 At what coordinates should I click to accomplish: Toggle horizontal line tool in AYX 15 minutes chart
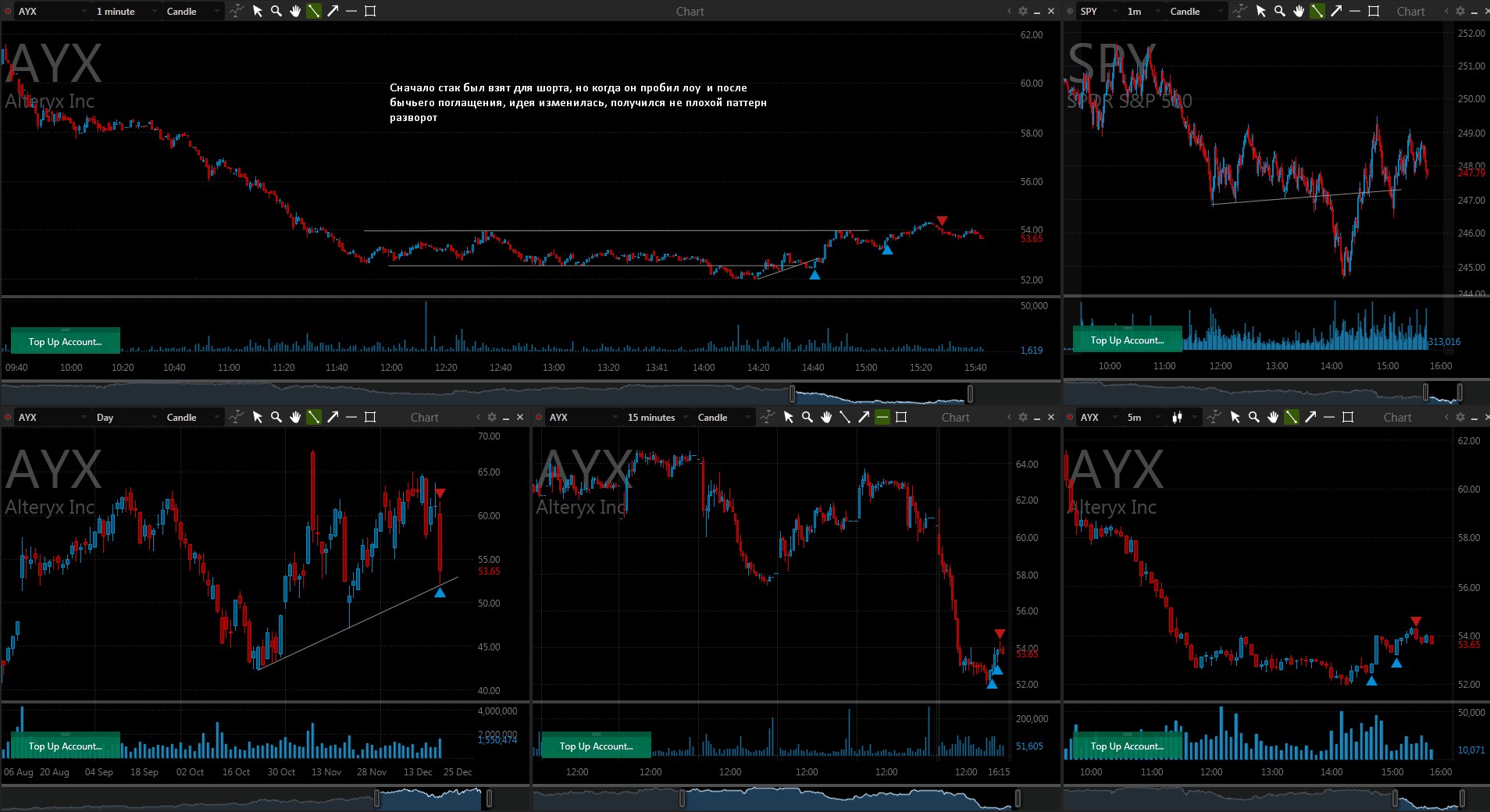(x=882, y=417)
